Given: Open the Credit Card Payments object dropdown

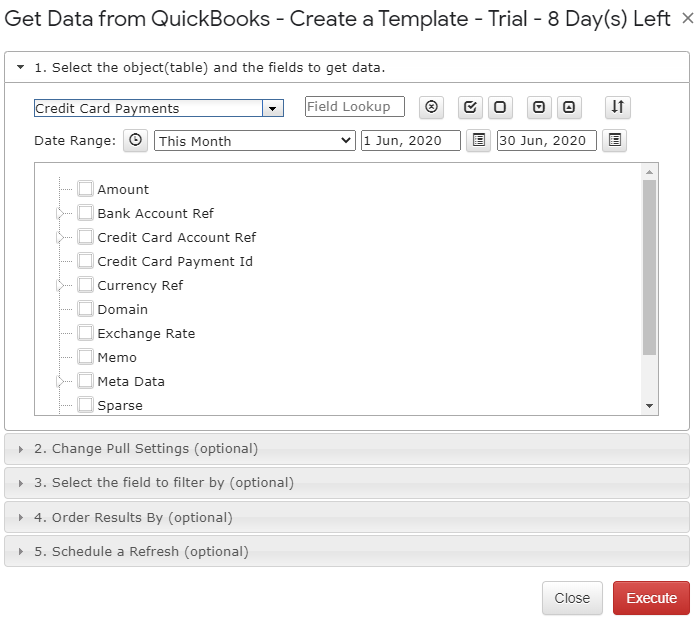Looking at the screenshot, I should point(272,108).
